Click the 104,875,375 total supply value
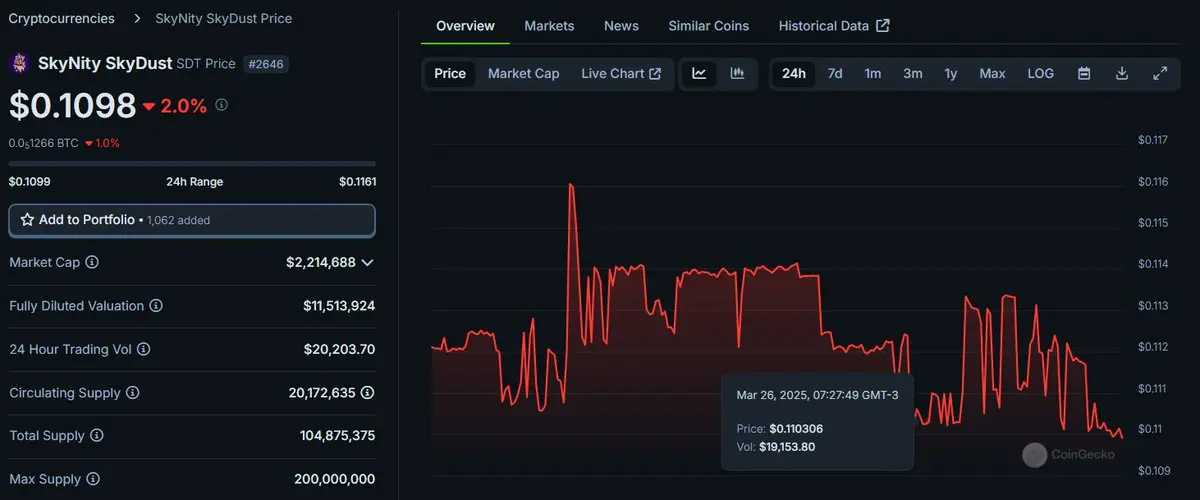The height and width of the screenshot is (500, 1200). 337,436
